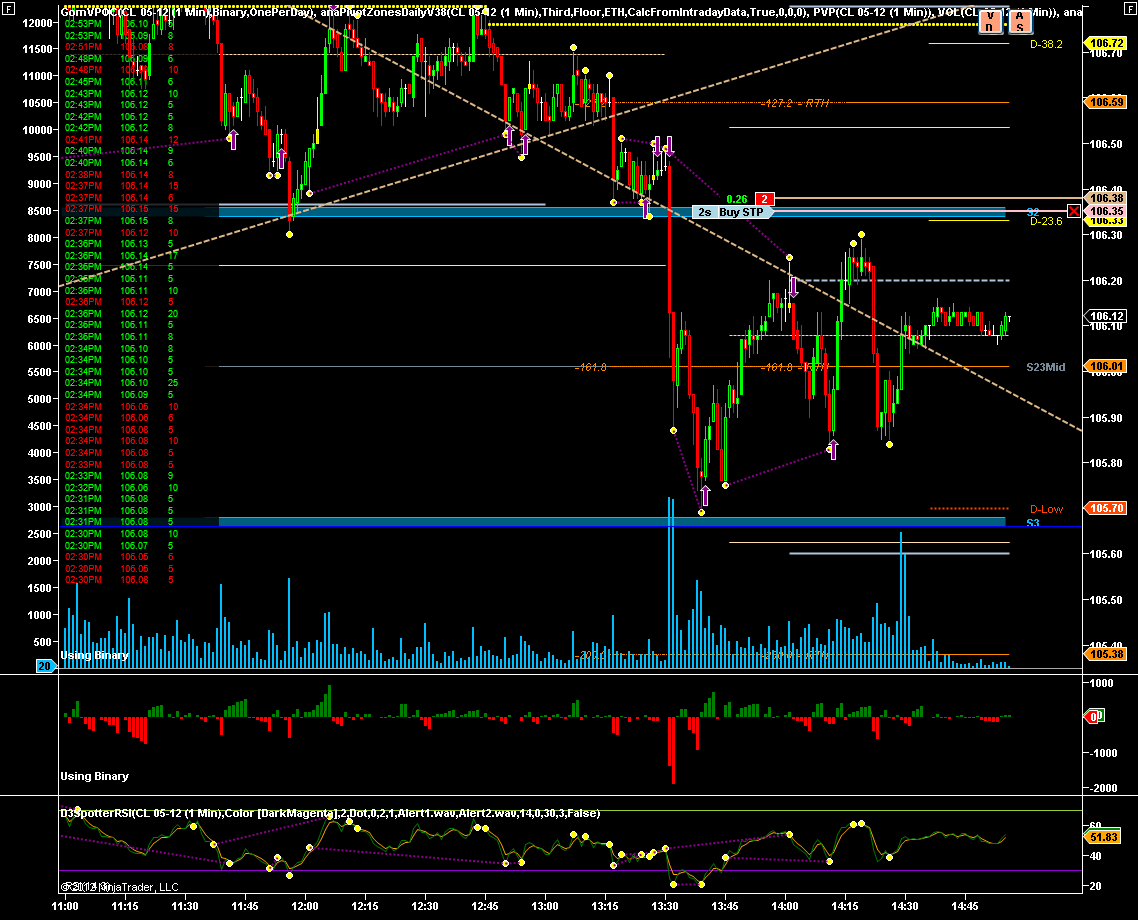The image size is (1138, 920).
Task: Click the 2s quantity label on the order
Action: (x=704, y=212)
